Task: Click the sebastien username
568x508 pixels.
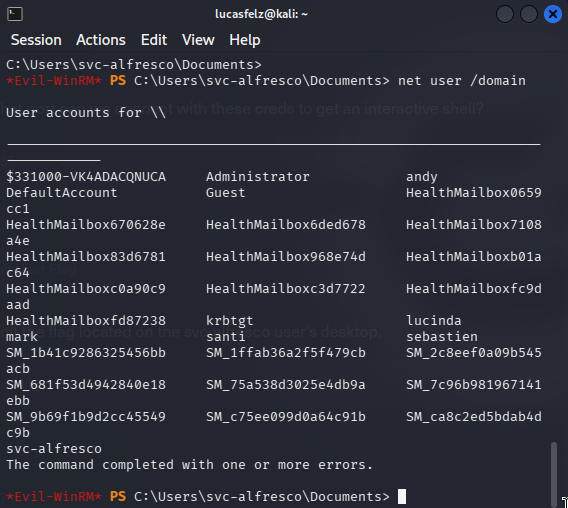Action: (x=442, y=337)
